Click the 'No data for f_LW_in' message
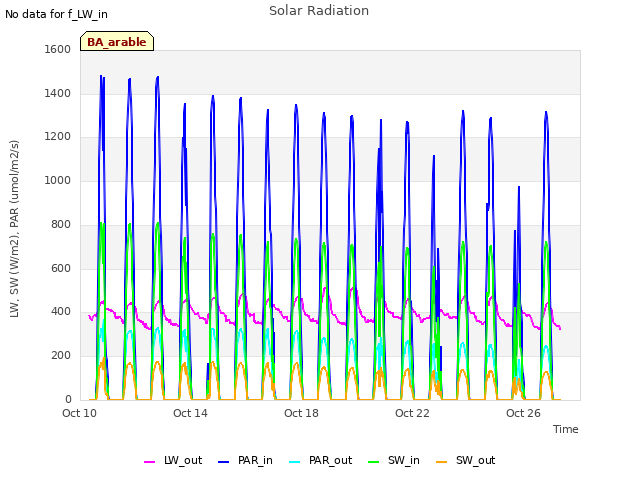The width and height of the screenshot is (640, 480). point(56,15)
